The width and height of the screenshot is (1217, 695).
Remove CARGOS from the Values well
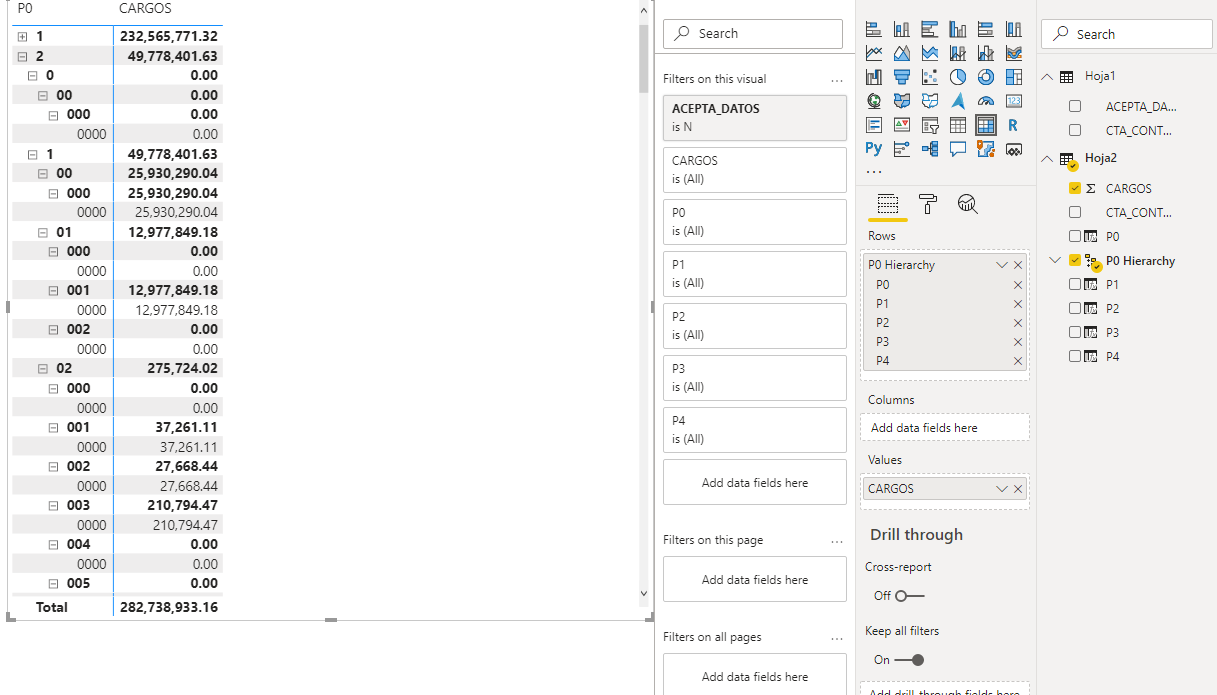click(1018, 489)
